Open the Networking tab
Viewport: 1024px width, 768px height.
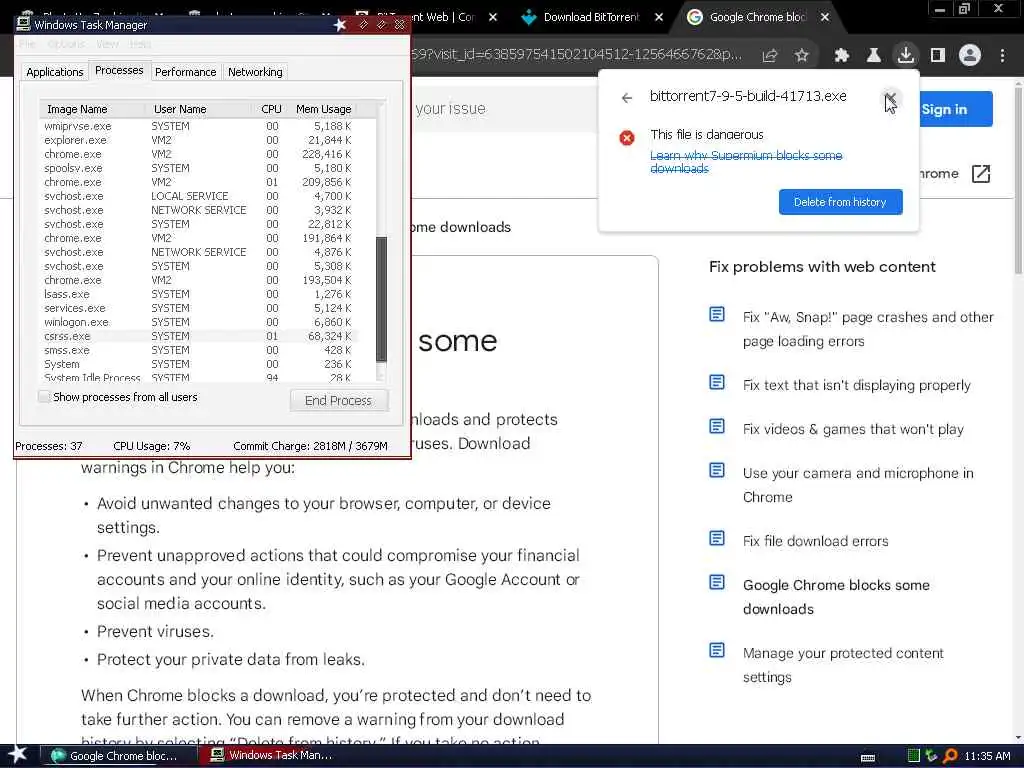255,72
